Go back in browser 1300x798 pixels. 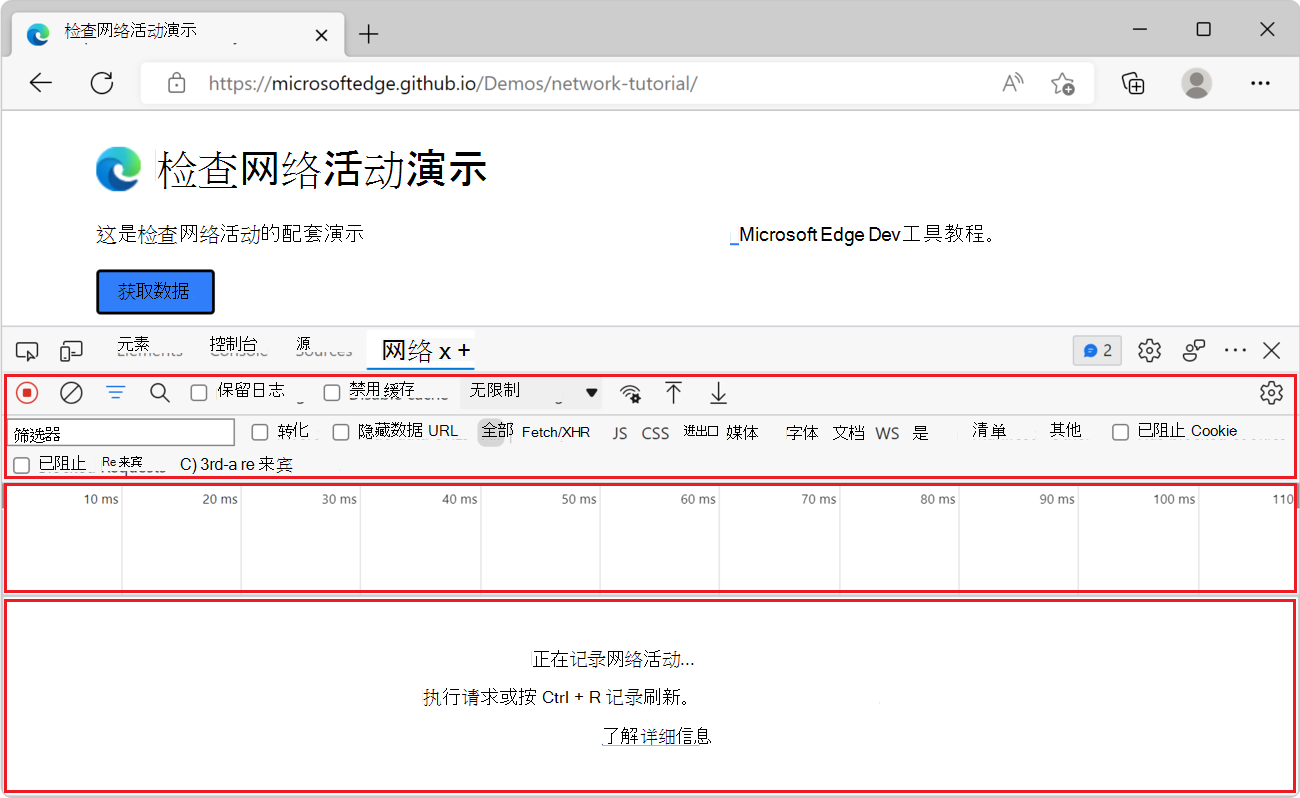point(41,84)
